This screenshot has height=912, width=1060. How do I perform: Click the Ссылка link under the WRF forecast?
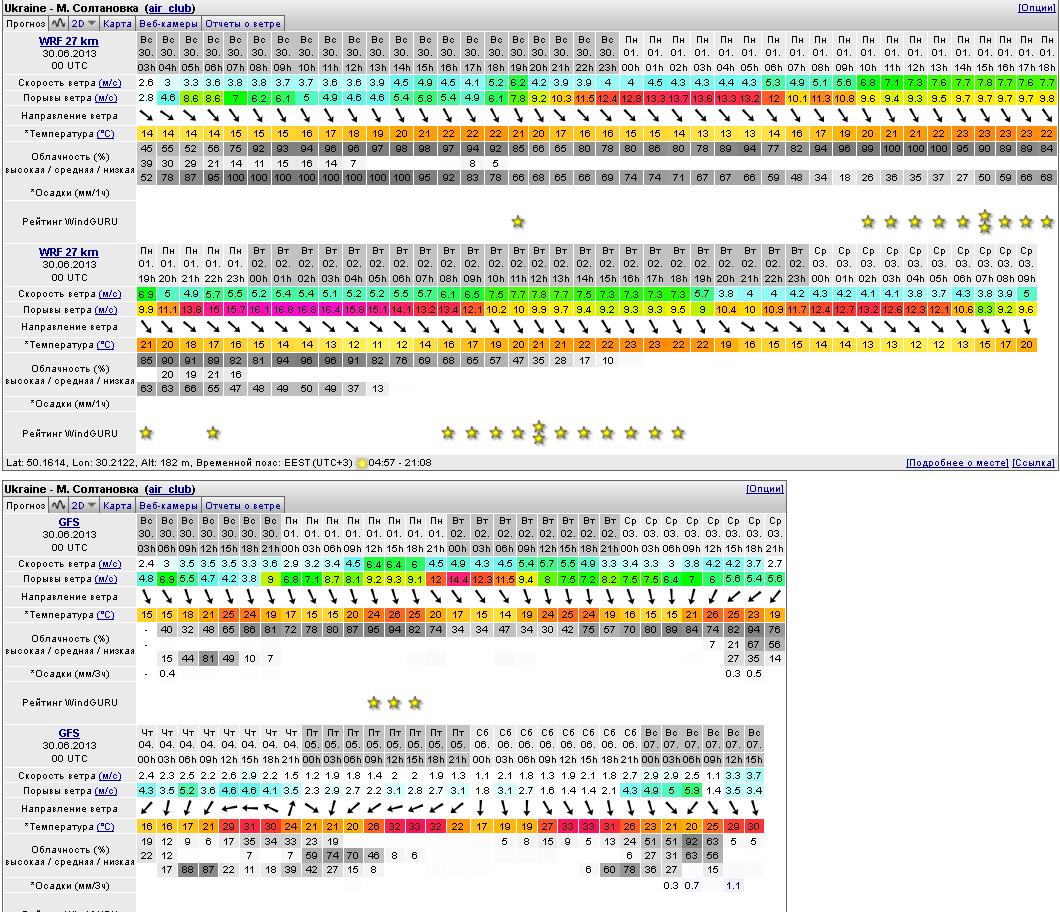(x=1033, y=464)
